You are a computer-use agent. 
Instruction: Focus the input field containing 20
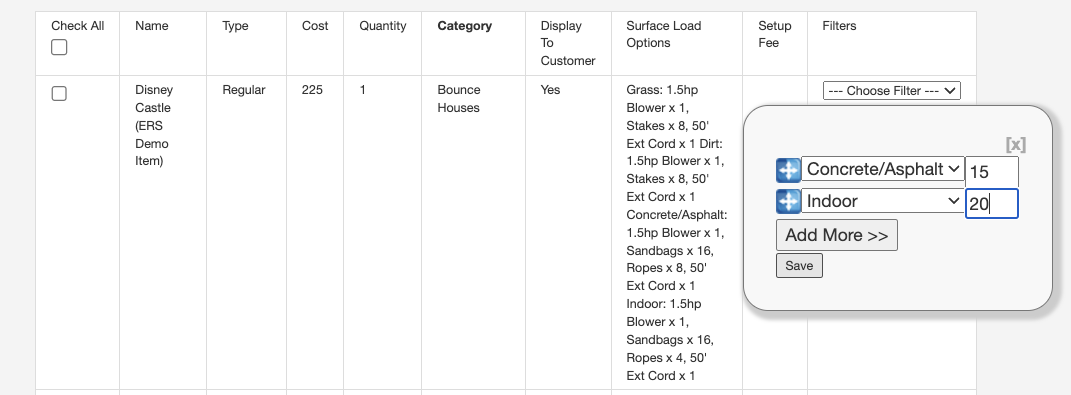992,204
